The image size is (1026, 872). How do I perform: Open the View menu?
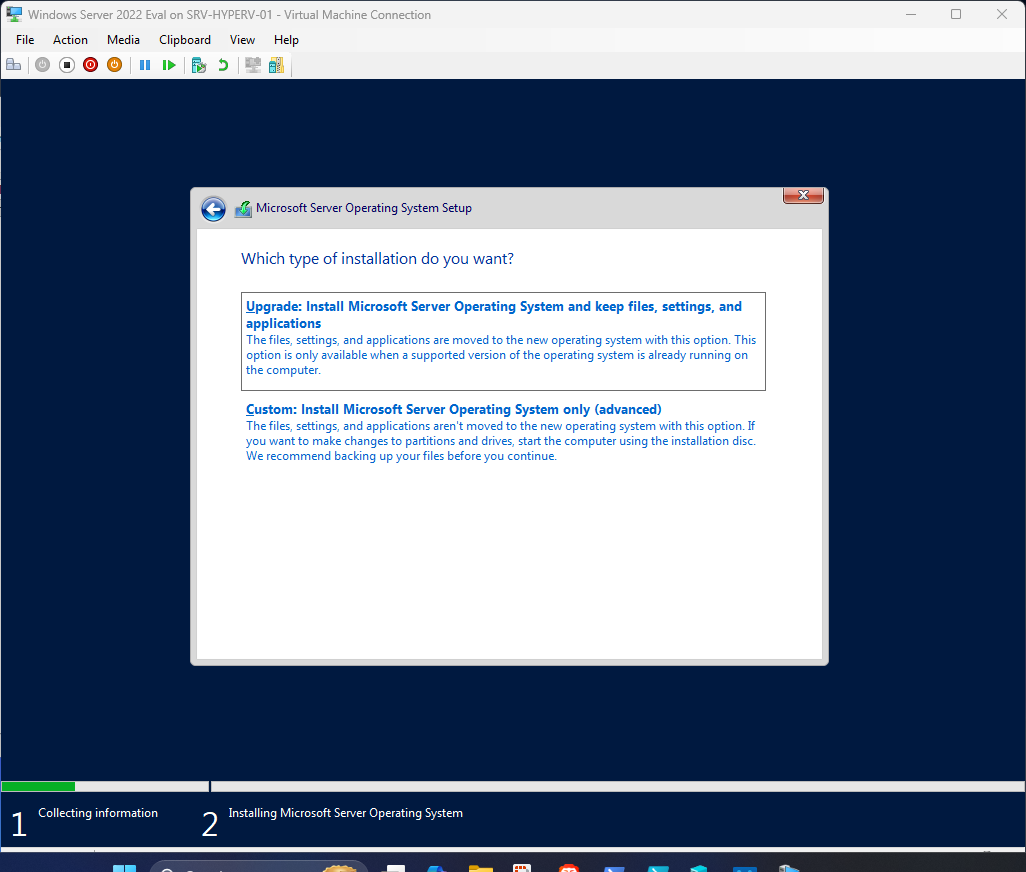(x=242, y=40)
